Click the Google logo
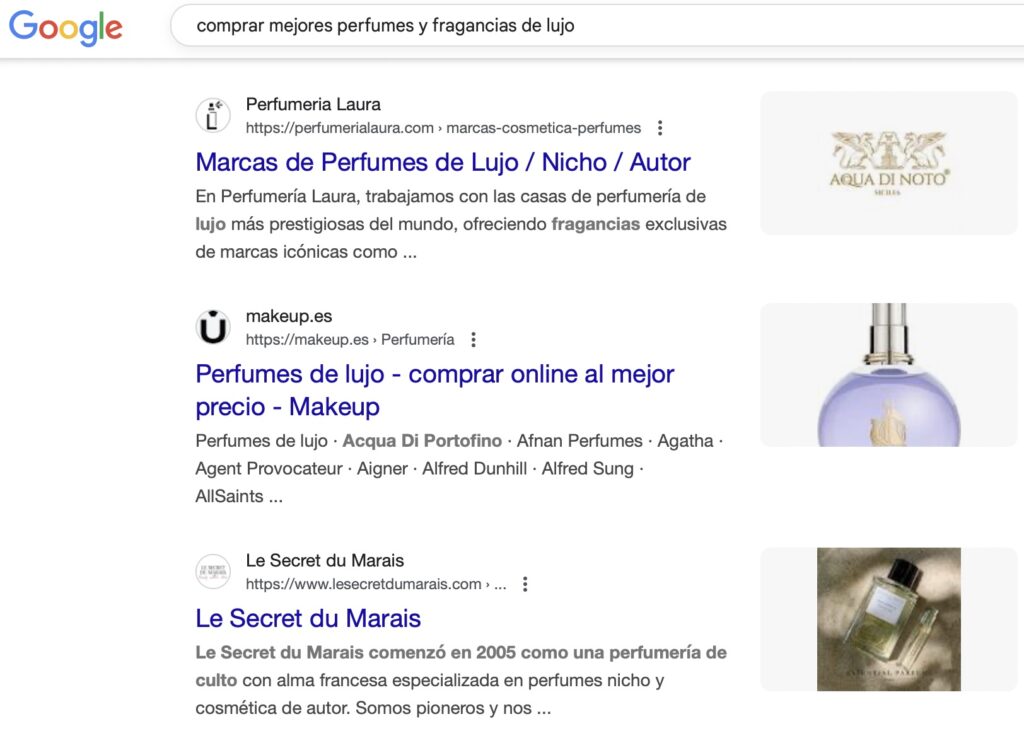 tap(65, 27)
